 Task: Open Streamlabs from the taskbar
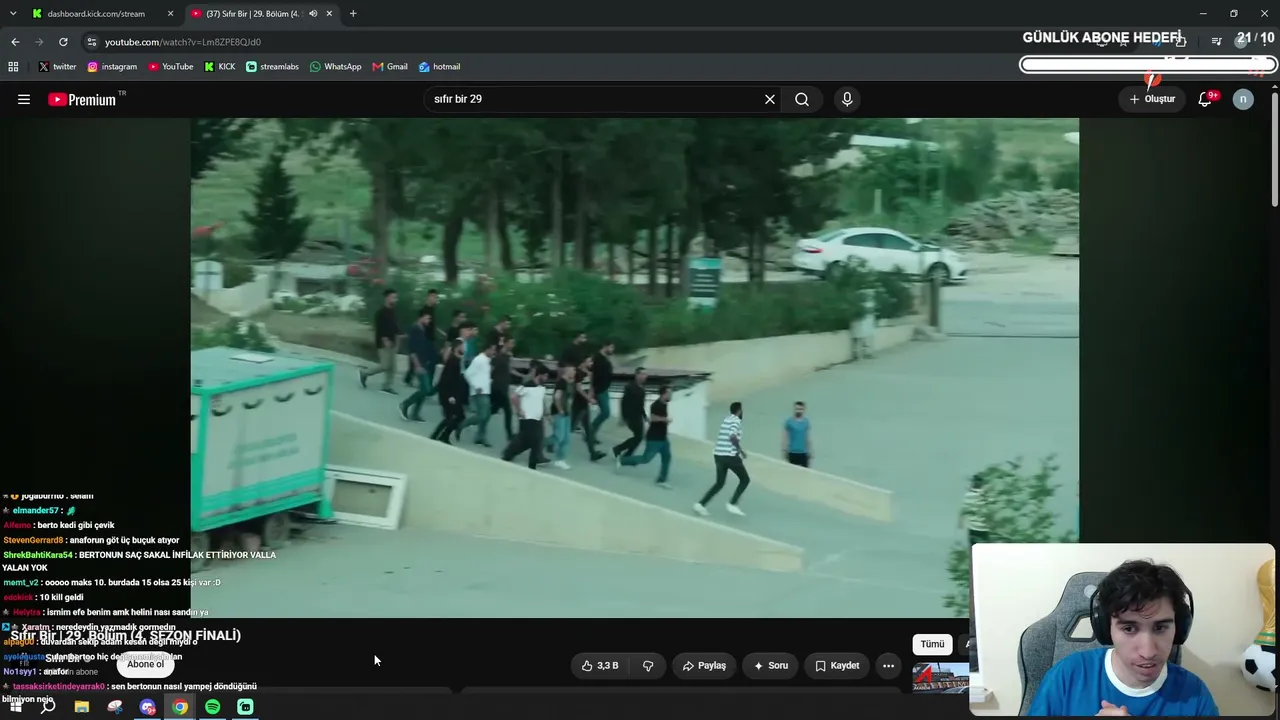(245, 707)
